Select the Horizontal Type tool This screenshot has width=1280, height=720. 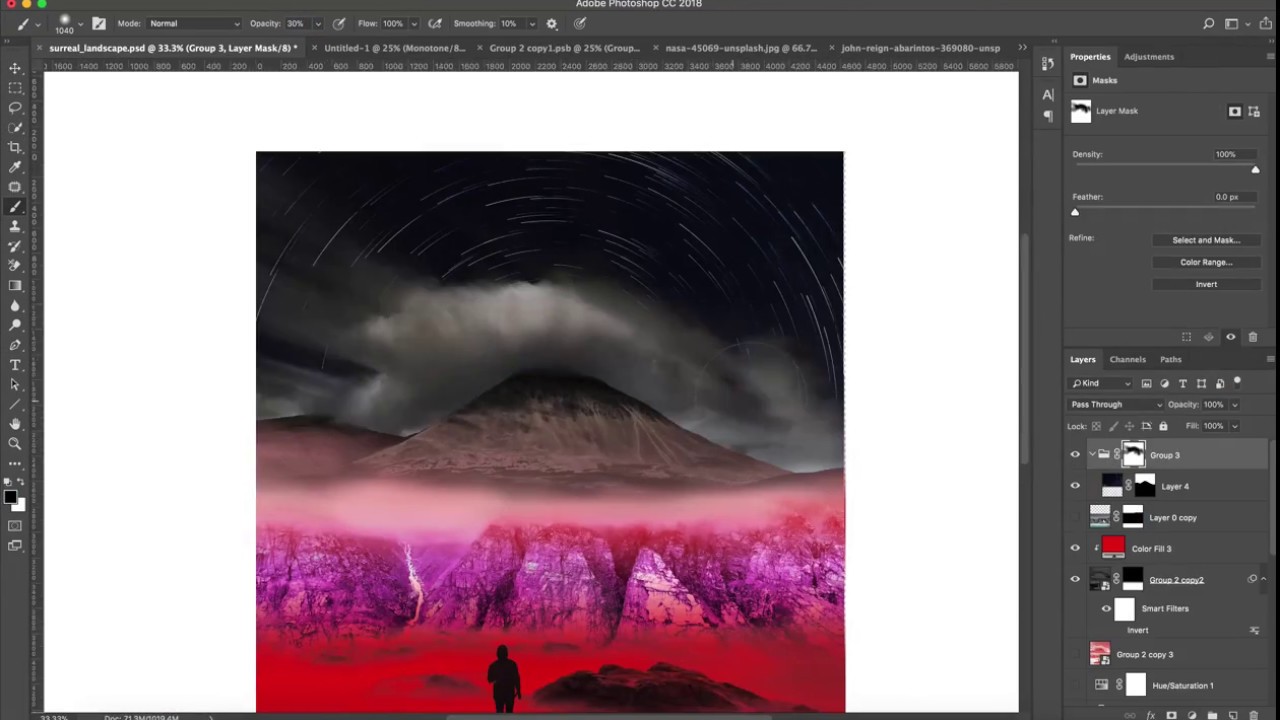click(15, 365)
